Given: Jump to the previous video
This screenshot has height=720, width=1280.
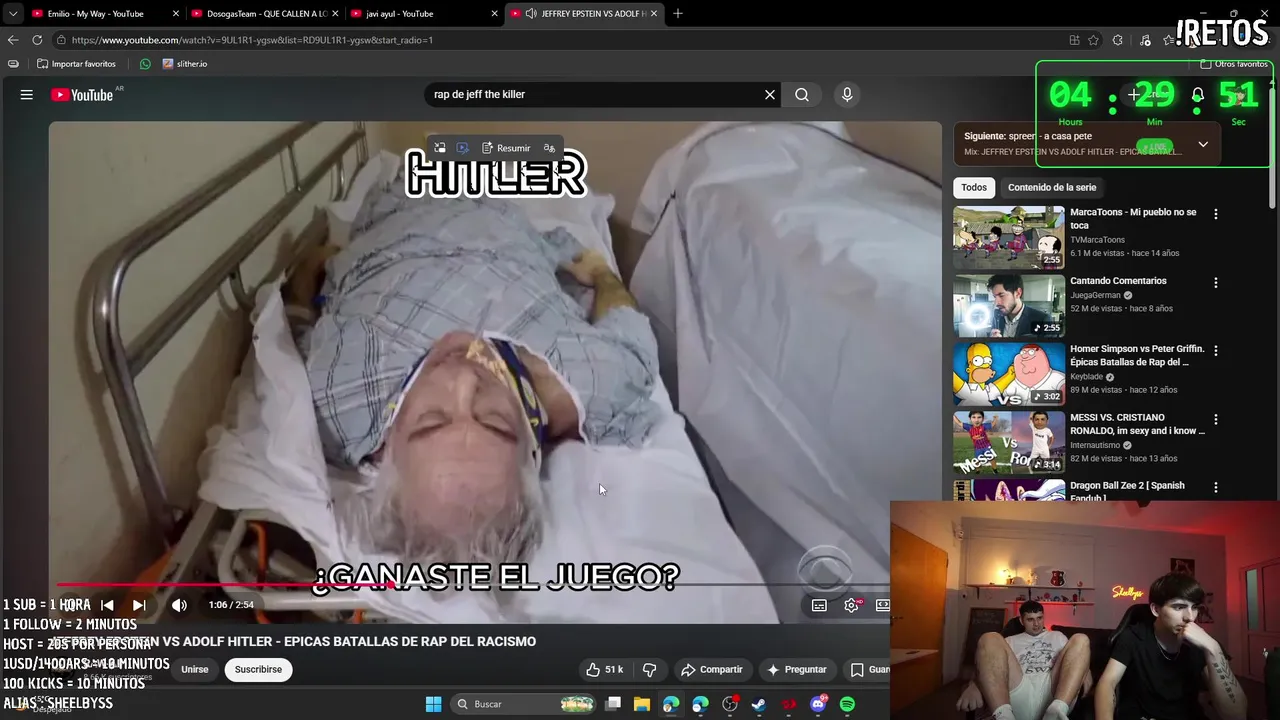Looking at the screenshot, I should (x=107, y=605).
